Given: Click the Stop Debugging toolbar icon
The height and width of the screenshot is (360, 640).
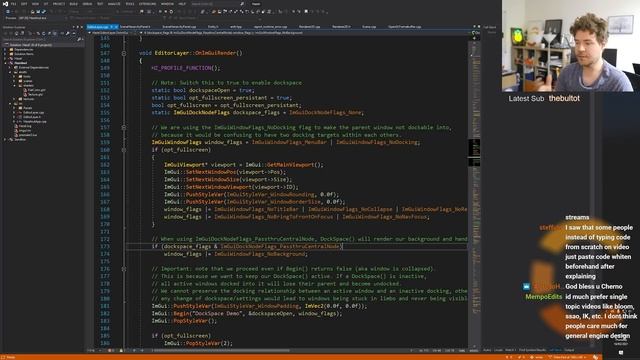Looking at the screenshot, I should pos(166,11).
